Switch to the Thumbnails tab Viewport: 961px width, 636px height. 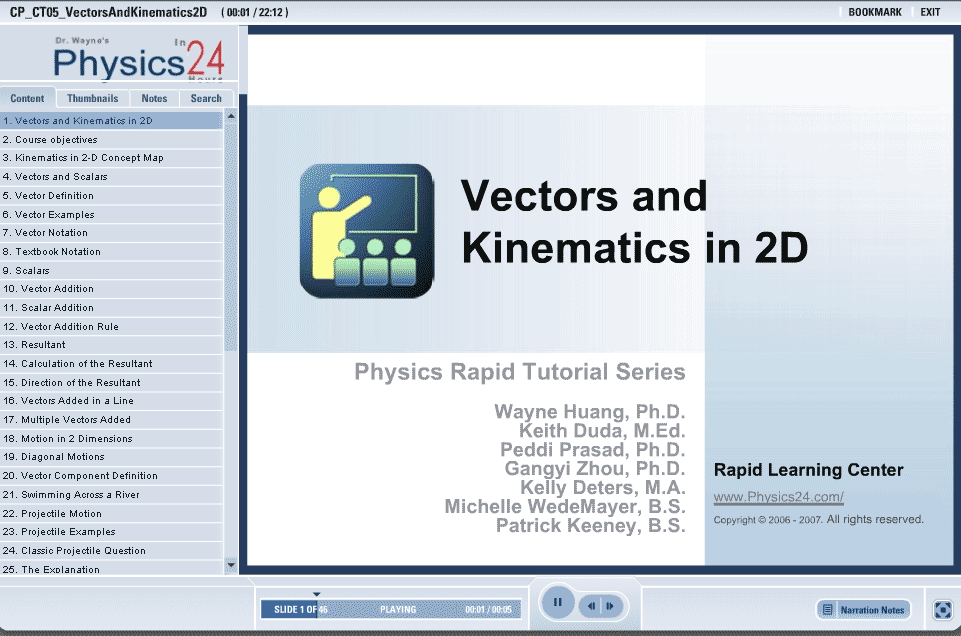[92, 98]
